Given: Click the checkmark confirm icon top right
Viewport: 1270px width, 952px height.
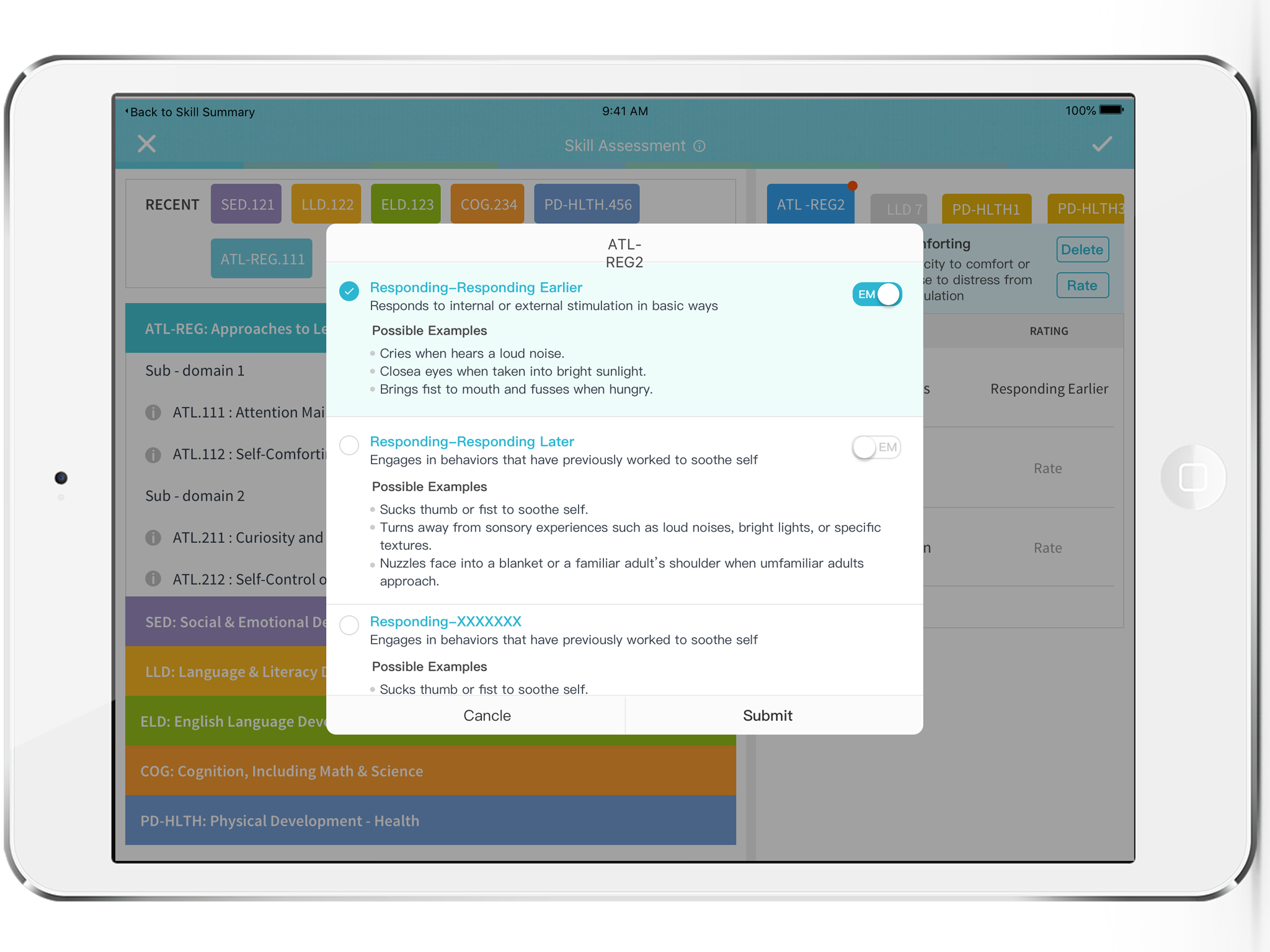Looking at the screenshot, I should [1102, 144].
